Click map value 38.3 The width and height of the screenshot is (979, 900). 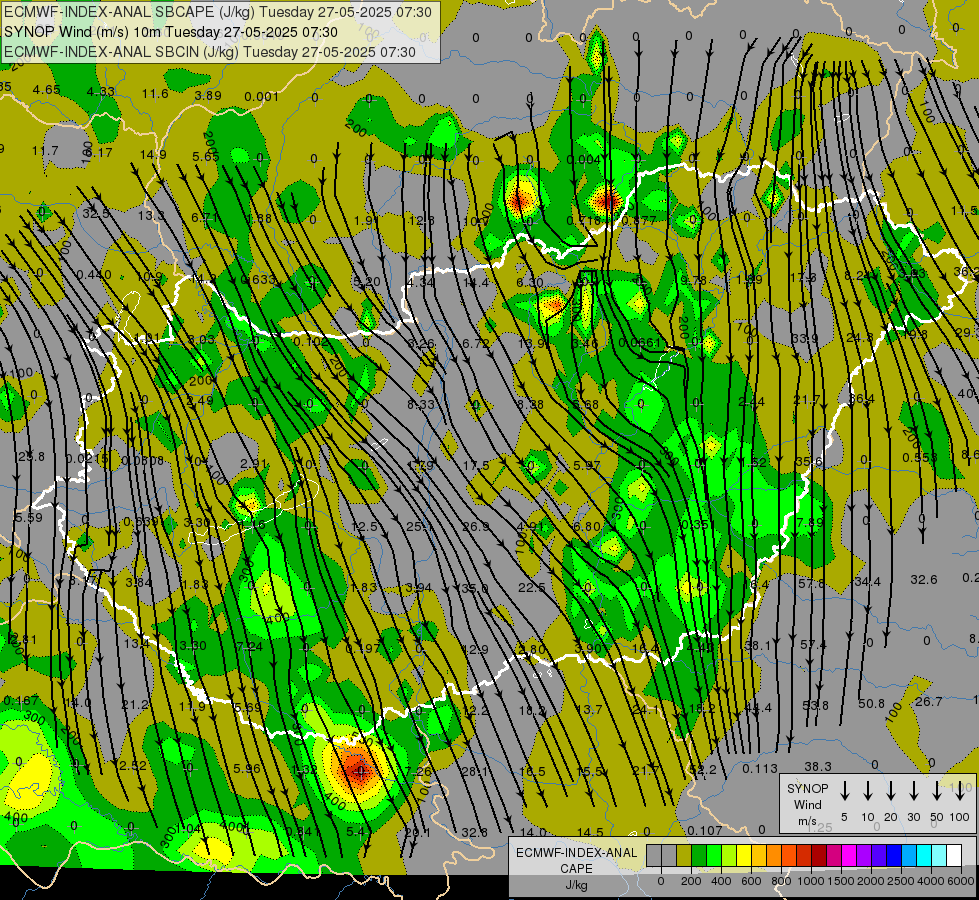click(x=818, y=766)
